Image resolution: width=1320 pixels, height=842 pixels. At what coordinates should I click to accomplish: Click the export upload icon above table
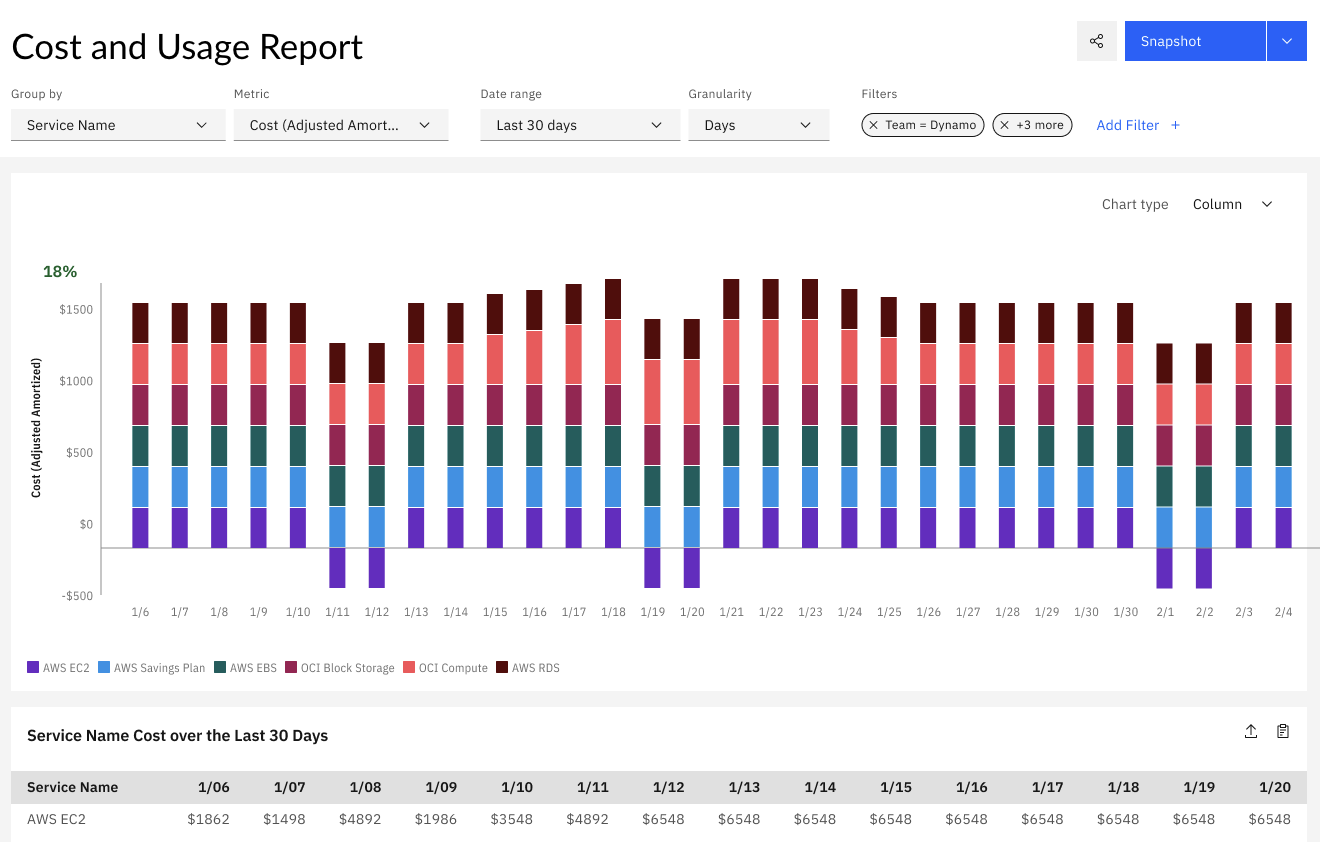(1251, 732)
